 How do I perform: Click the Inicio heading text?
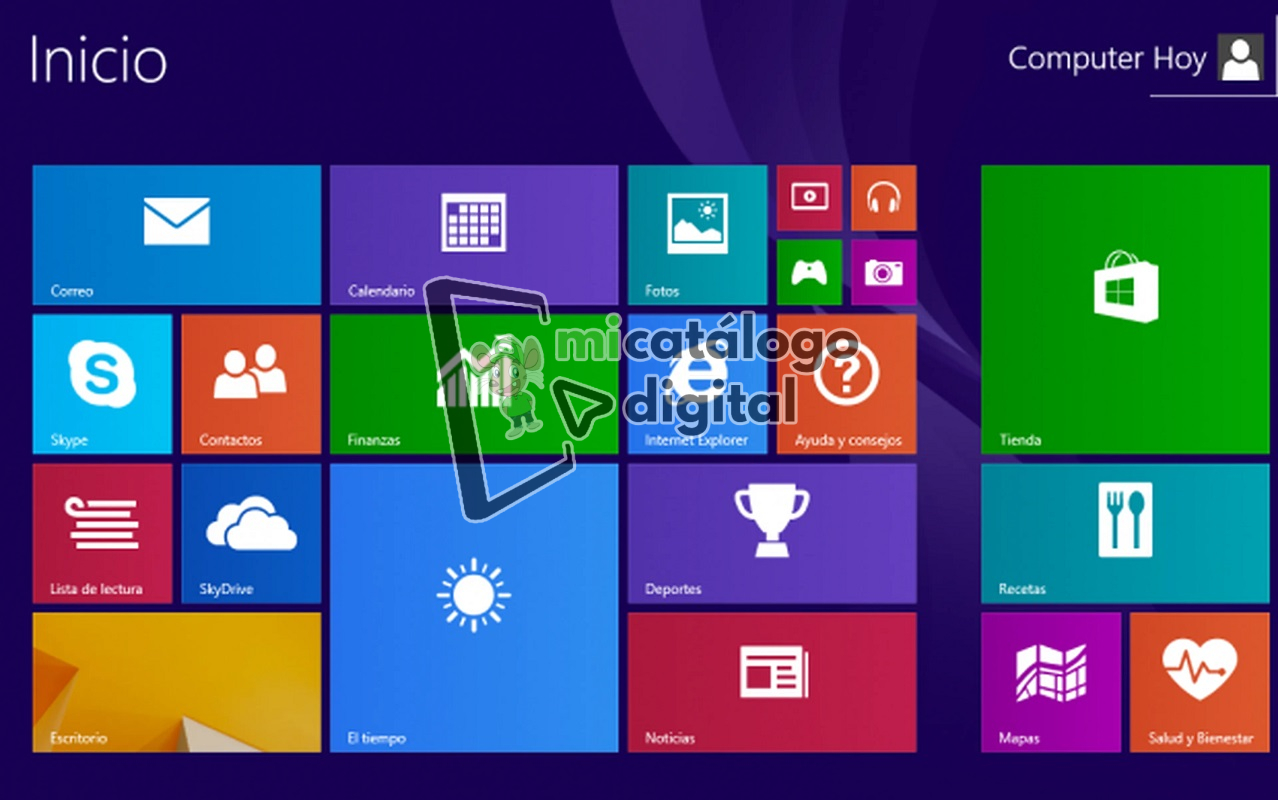pyautogui.click(x=98, y=60)
